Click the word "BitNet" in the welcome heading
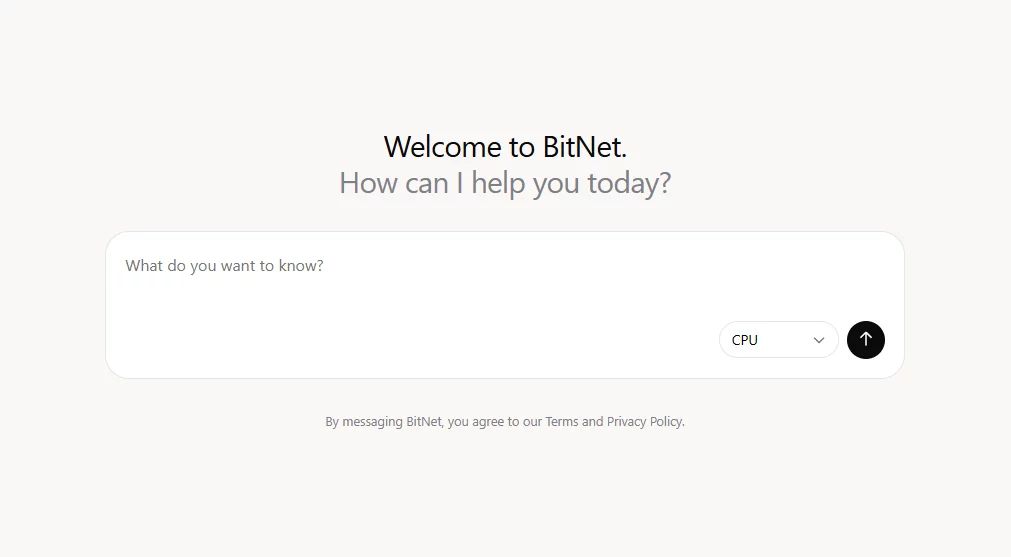The height and width of the screenshot is (557, 1011). tap(582, 147)
